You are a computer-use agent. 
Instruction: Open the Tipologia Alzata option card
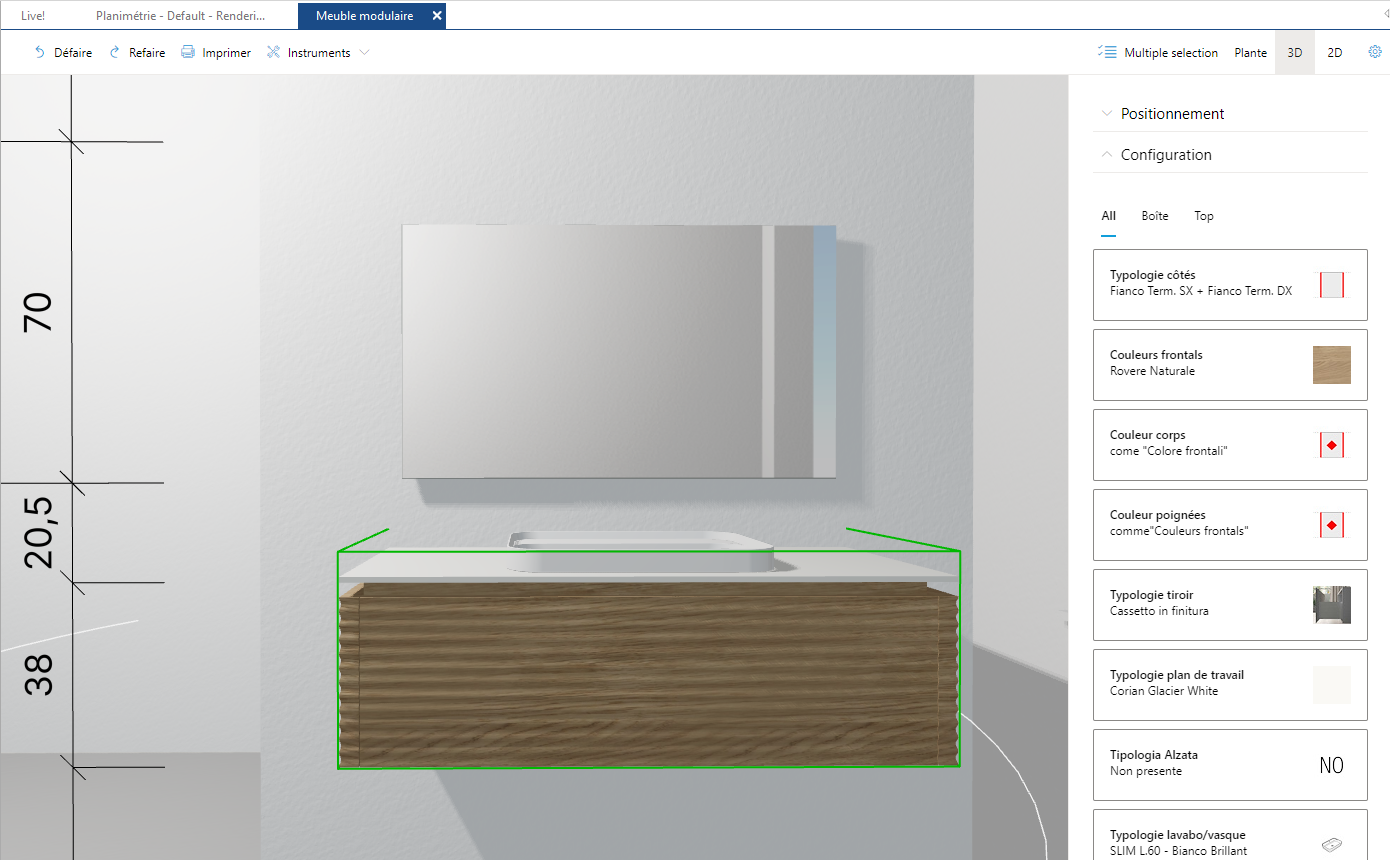click(1230, 765)
